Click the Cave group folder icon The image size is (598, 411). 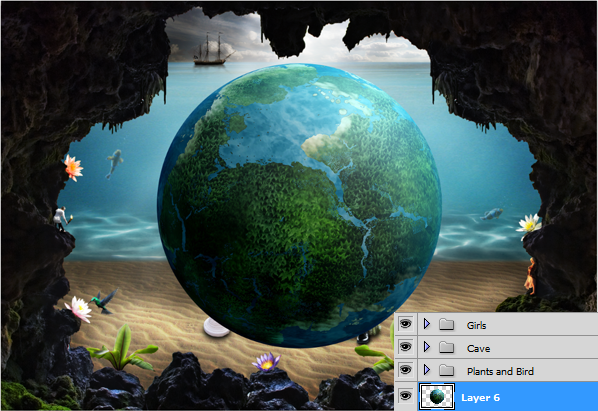click(446, 347)
